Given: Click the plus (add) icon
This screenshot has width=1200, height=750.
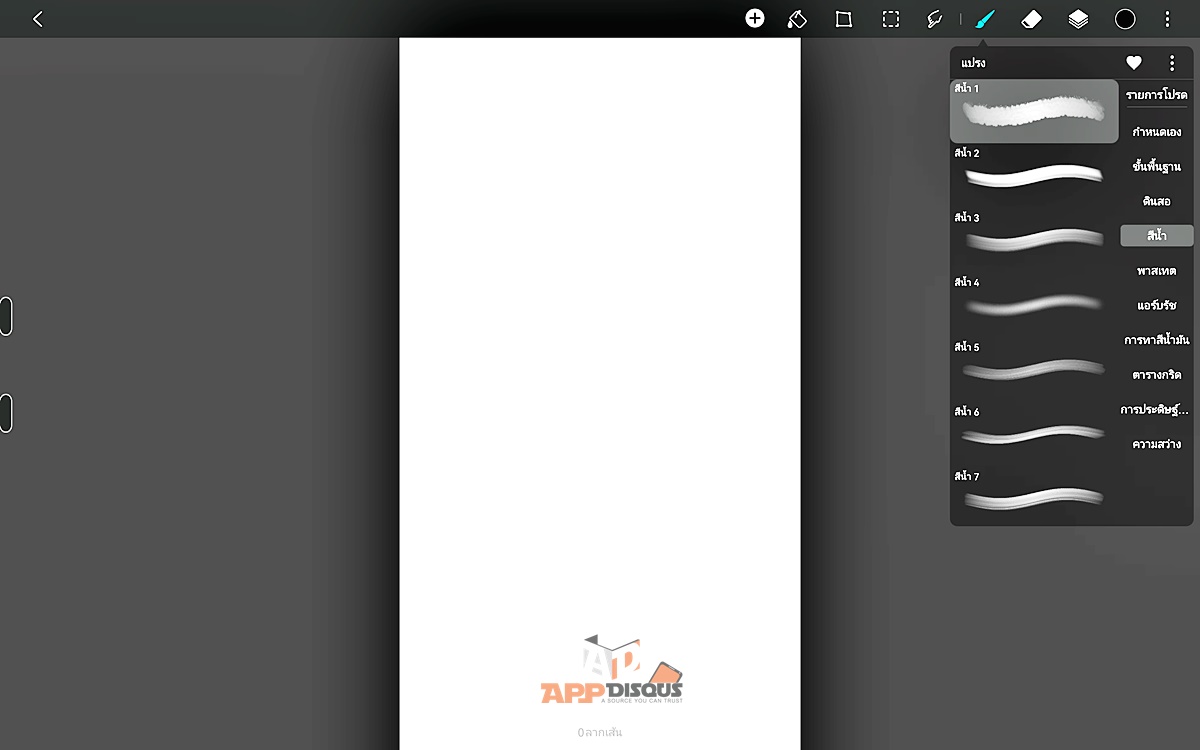Looking at the screenshot, I should [755, 19].
